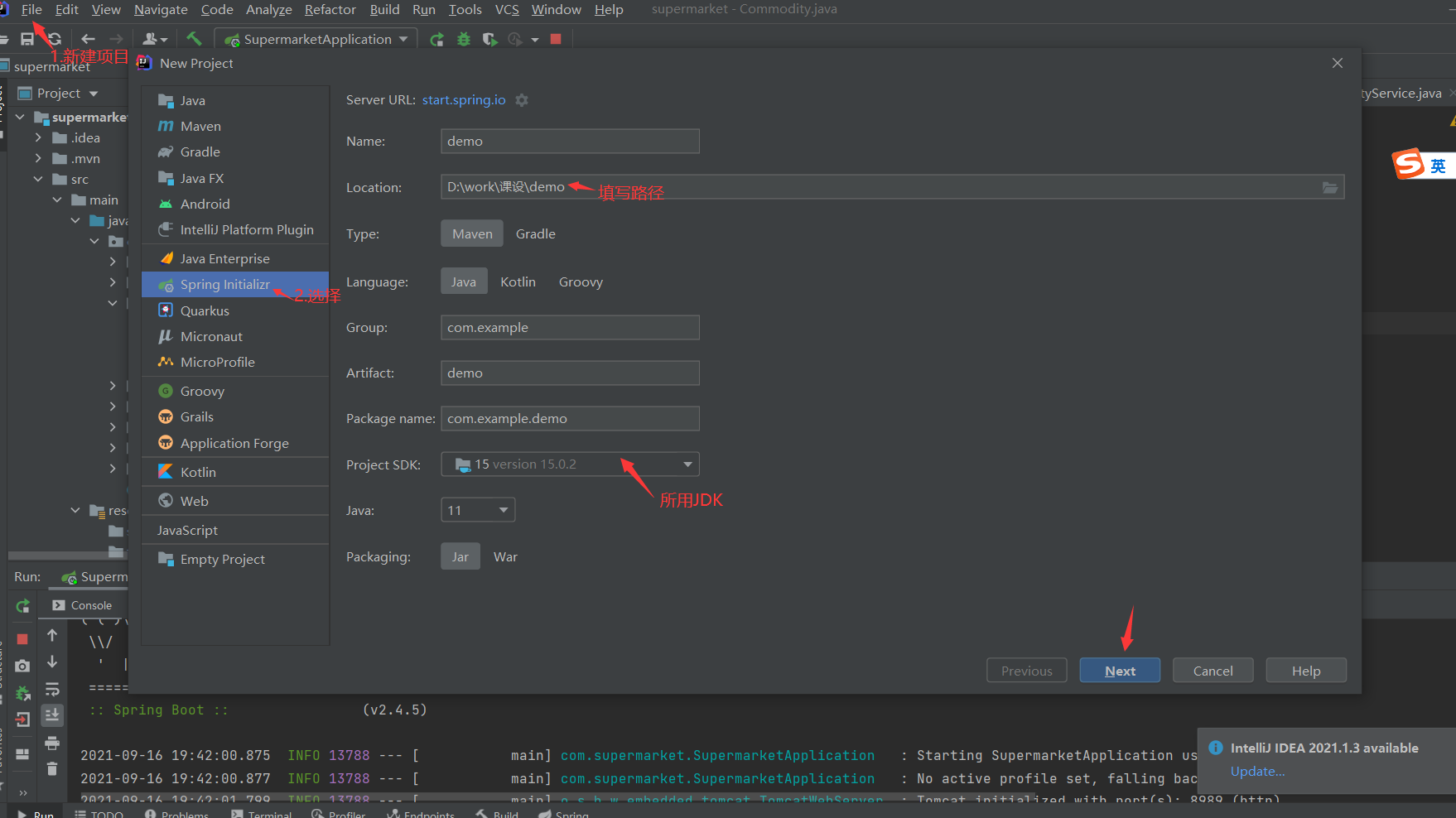The height and width of the screenshot is (818, 1456).
Task: Click the Synchronize reload toolbar icon
Action: 55,39
